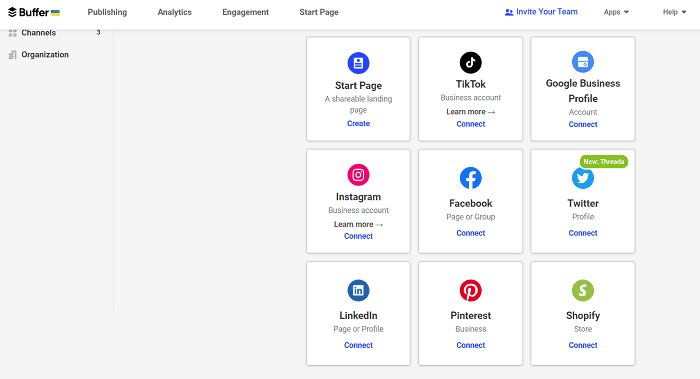
Task: Click the Organization building icon in sidebar
Action: (x=12, y=55)
